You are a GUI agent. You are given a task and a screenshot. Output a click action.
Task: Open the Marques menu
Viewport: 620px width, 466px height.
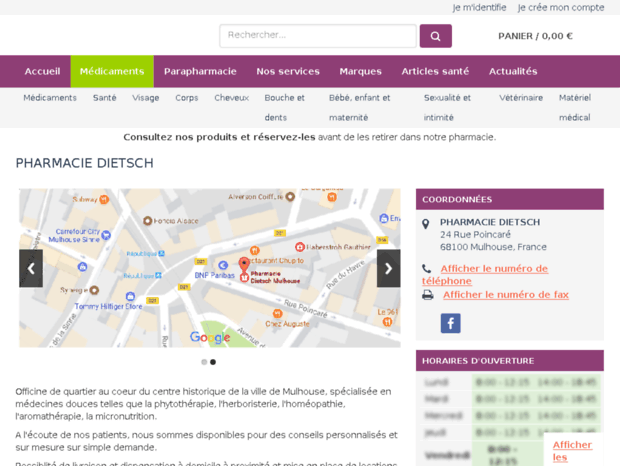pyautogui.click(x=360, y=72)
